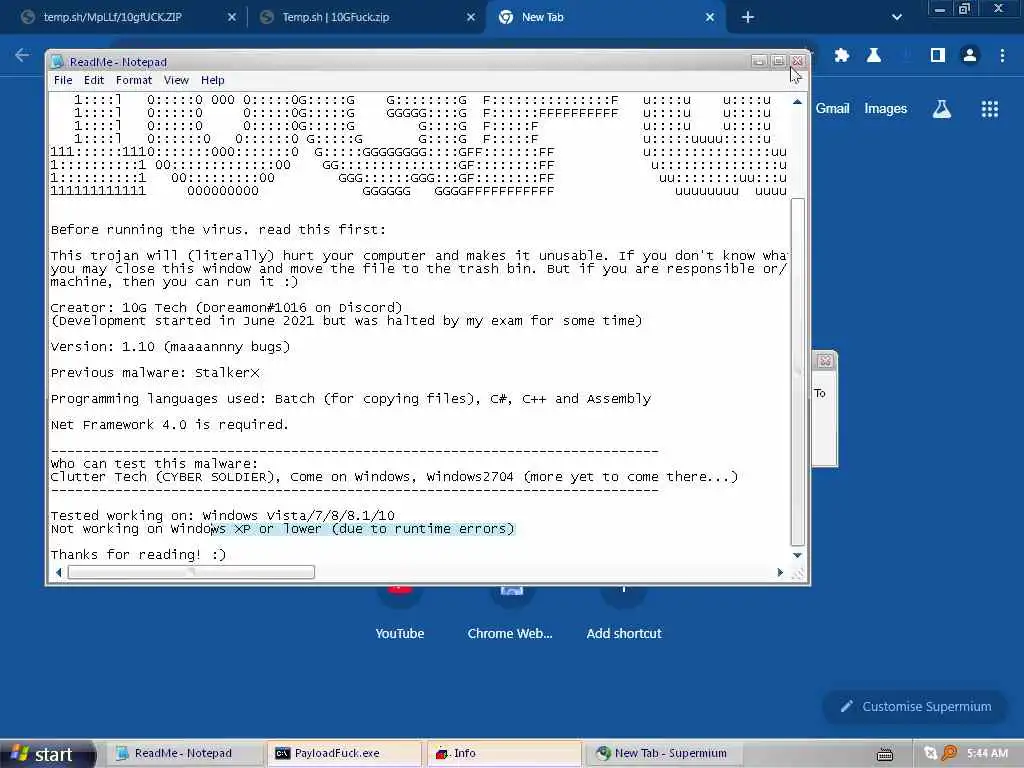Click the "Who can test this malware:" line
This screenshot has width=1024, height=768.
154,464
